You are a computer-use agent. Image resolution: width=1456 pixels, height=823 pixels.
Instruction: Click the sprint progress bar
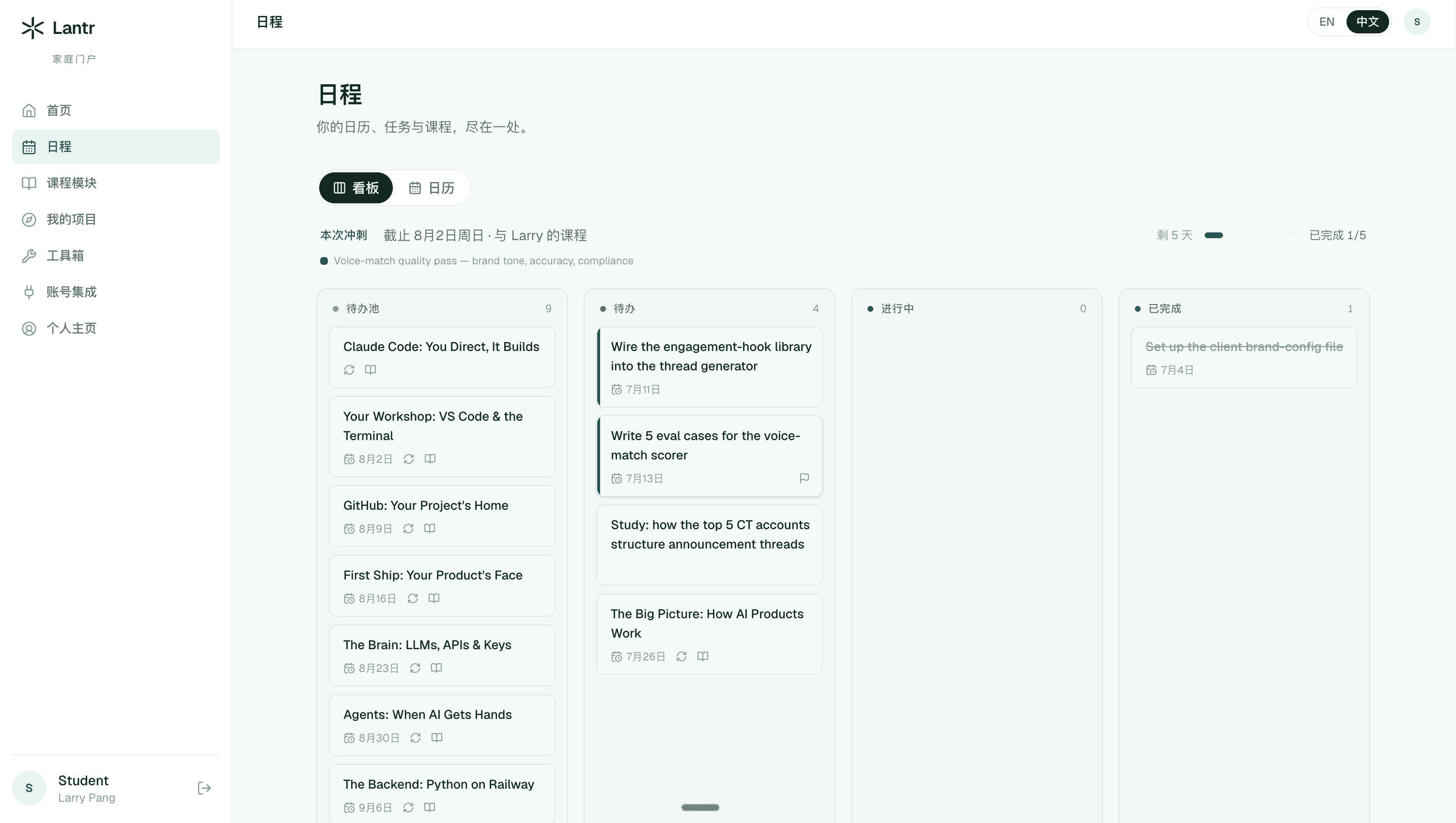click(1250, 235)
